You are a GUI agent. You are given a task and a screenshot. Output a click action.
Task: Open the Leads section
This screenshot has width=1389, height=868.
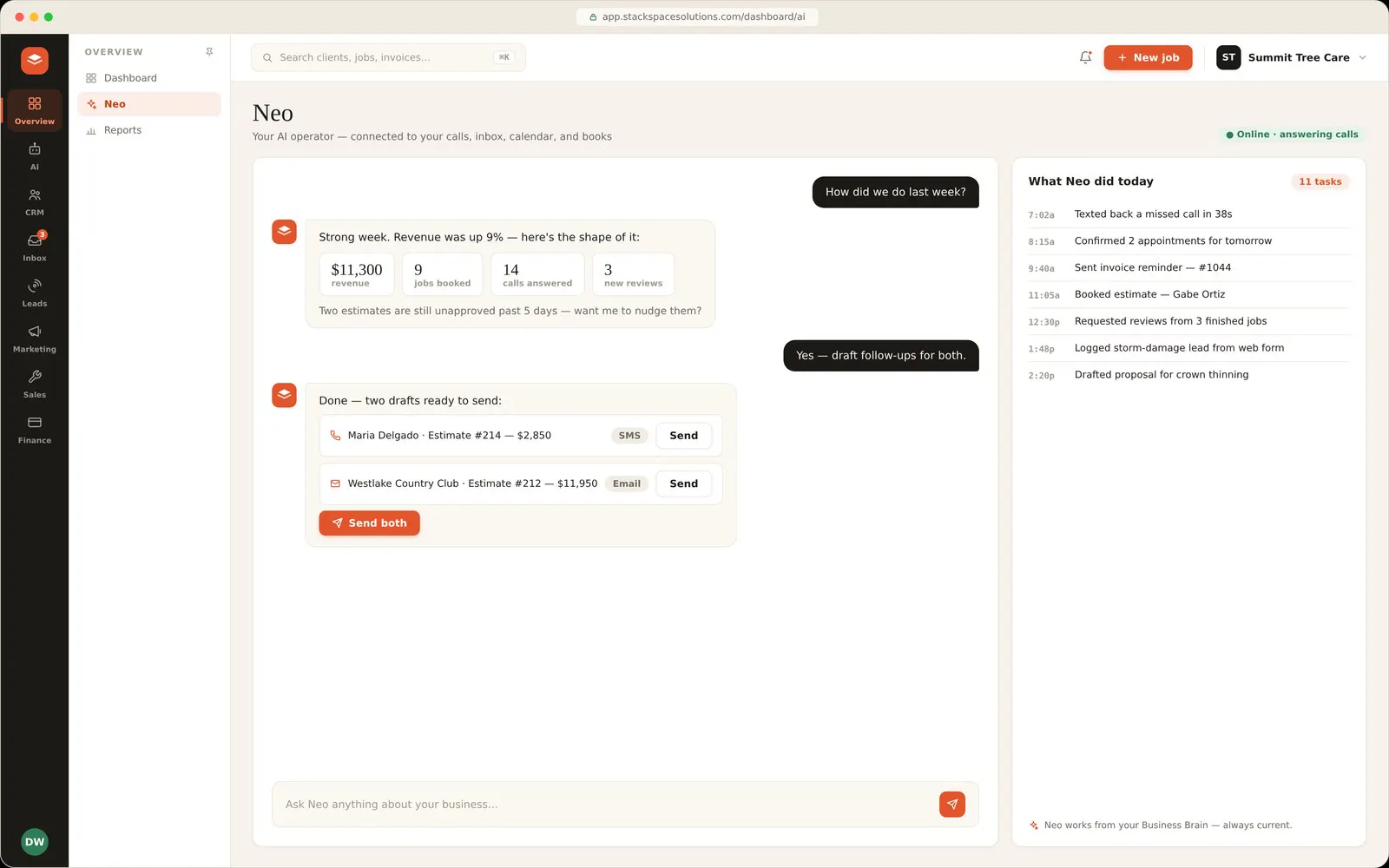tap(35, 293)
